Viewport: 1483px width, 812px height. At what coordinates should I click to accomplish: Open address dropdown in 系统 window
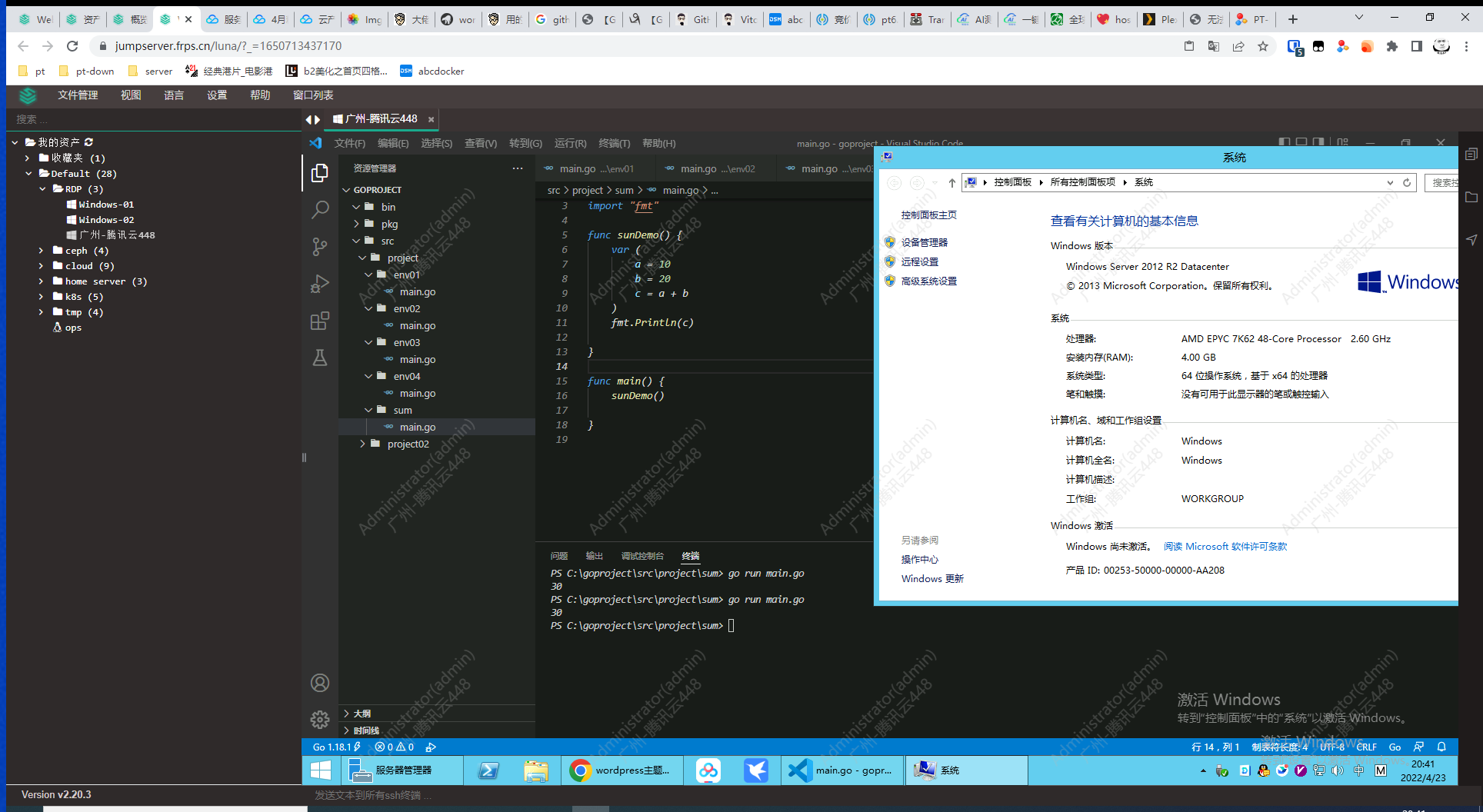tap(1390, 182)
